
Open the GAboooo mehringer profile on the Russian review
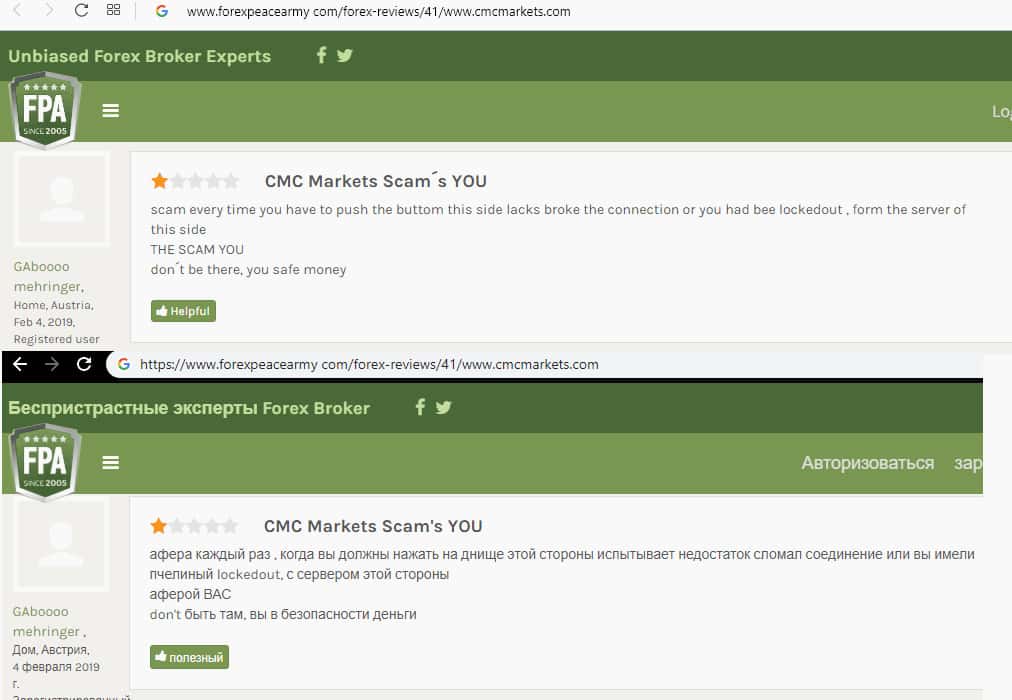tap(46, 621)
